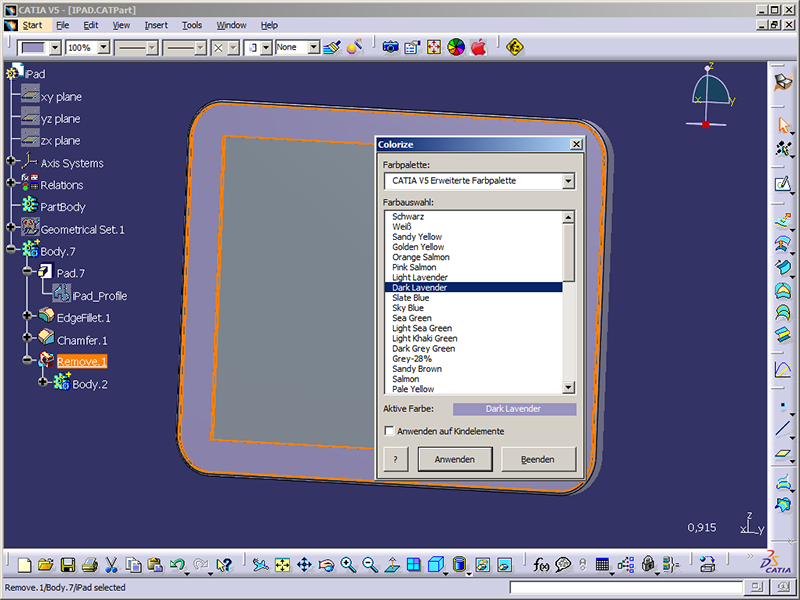Open the fill color dropdown in toolbar
Screen dimensions: 800x600
[55, 48]
